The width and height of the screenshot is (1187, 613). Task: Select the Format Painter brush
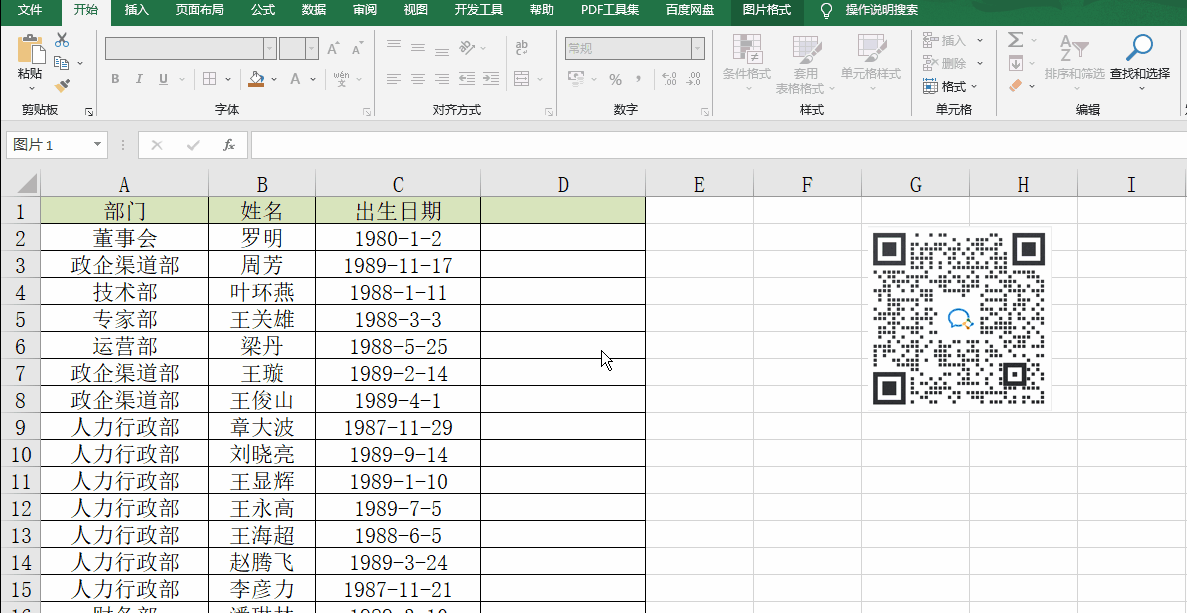tap(62, 86)
